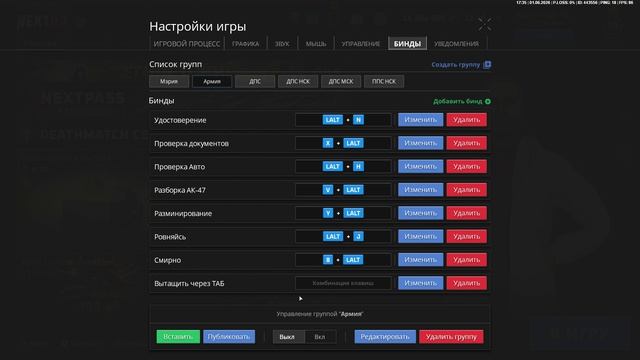The height and width of the screenshot is (360, 640).
Task: Click key combination field for Удостоверение
Action: pos(343,120)
